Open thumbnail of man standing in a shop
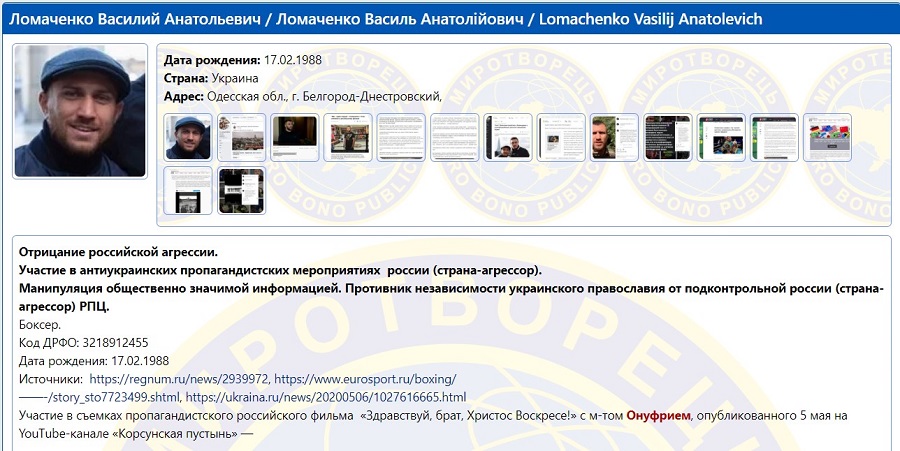 [348, 138]
